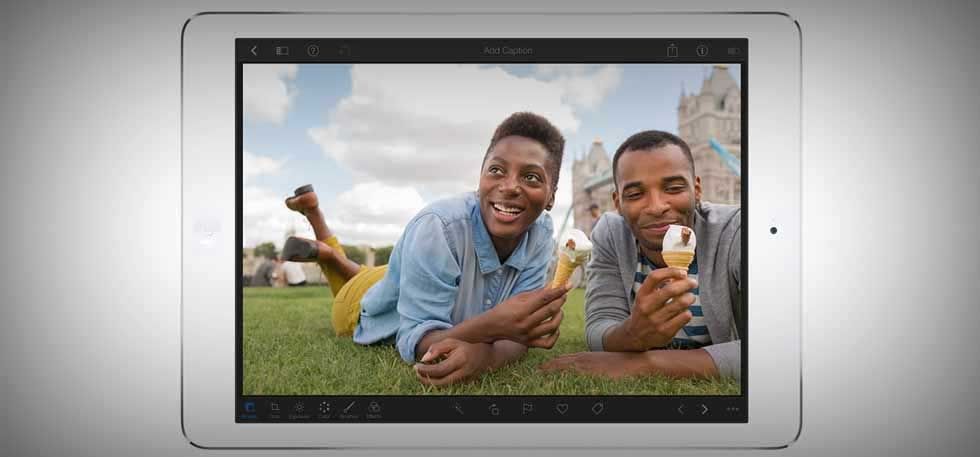
Task: Toggle the thumbnail grid panel
Action: pos(282,50)
